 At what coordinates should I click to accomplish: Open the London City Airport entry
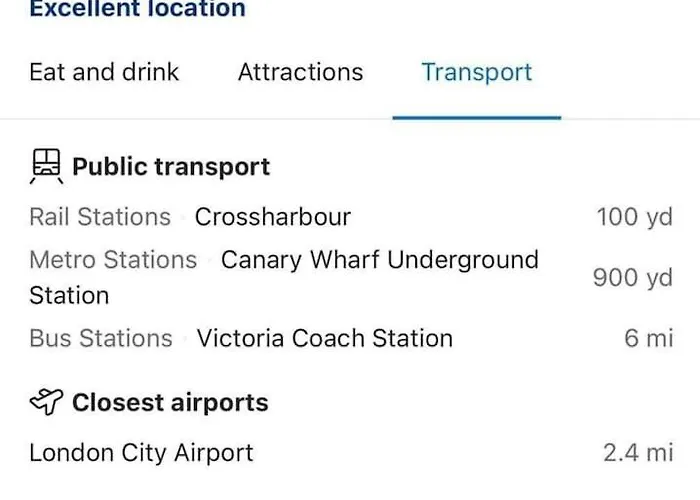[x=141, y=453]
